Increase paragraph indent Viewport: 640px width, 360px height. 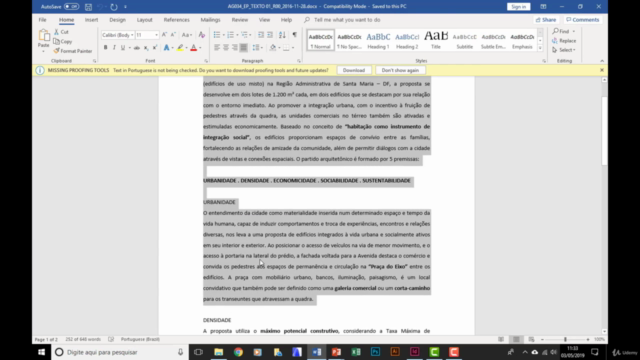point(270,35)
